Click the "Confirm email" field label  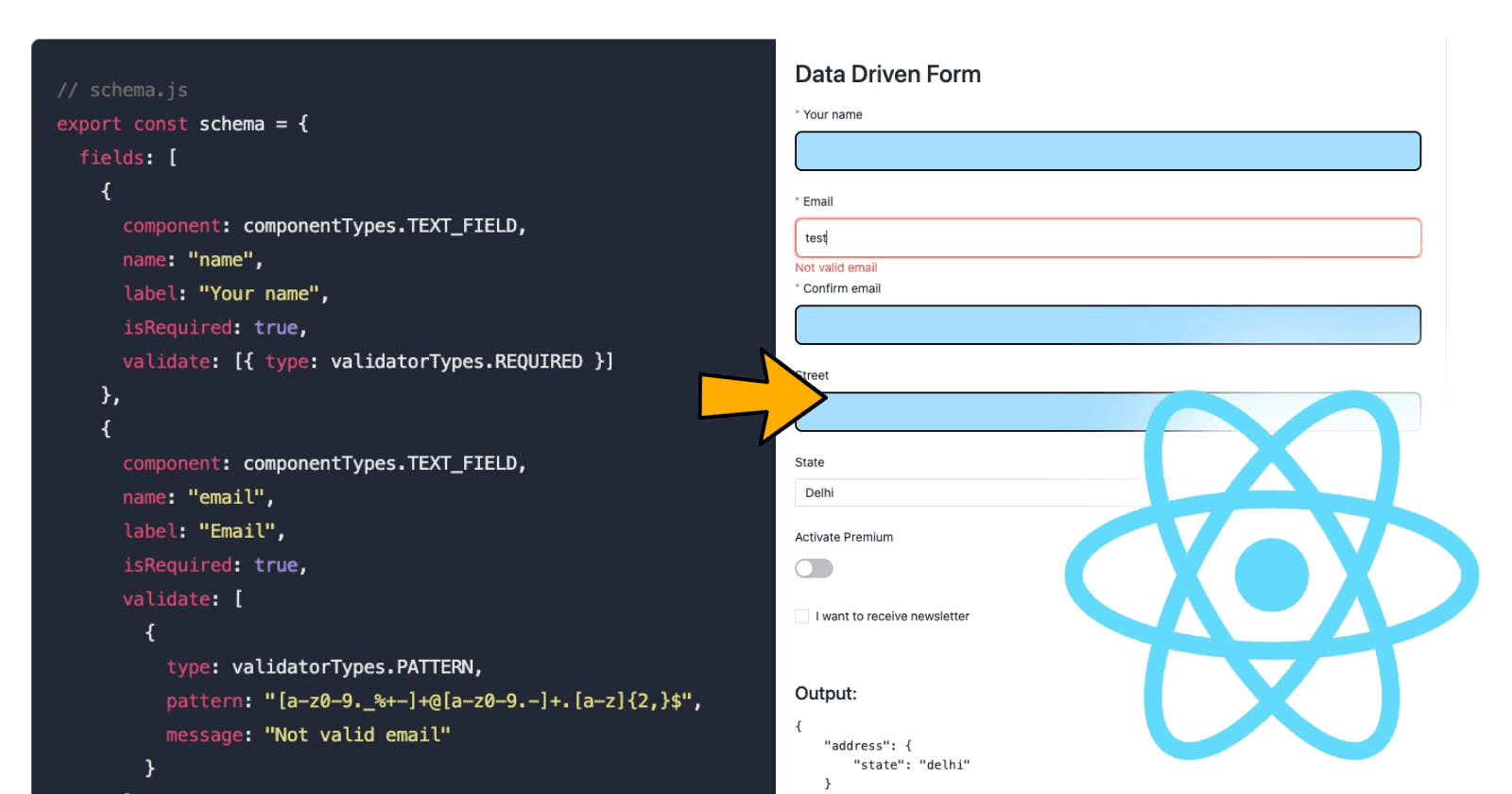point(841,288)
